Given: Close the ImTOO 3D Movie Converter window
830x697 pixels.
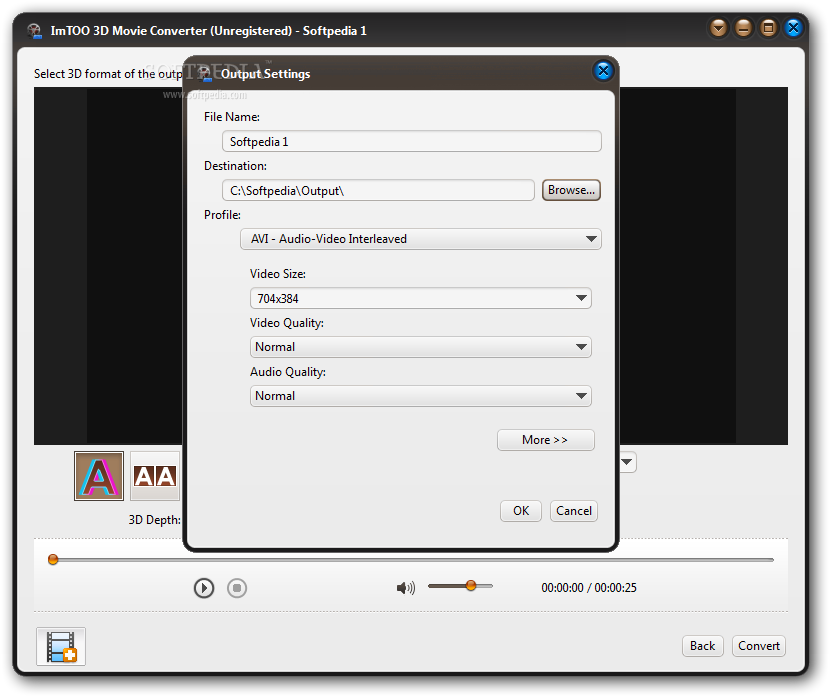Looking at the screenshot, I should coord(793,28).
